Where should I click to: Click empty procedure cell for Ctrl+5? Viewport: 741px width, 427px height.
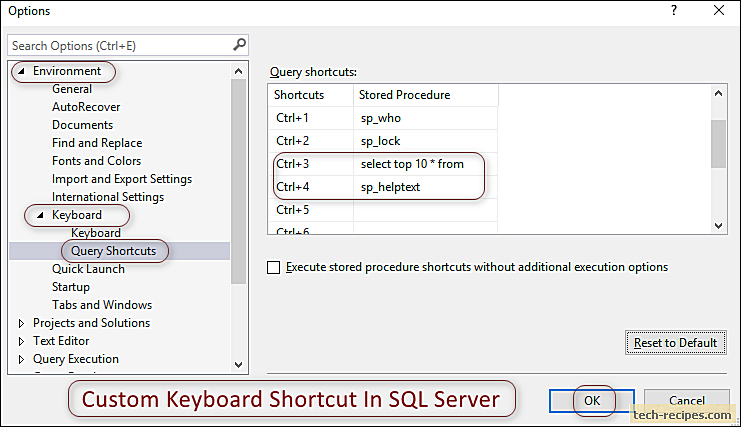(425, 210)
